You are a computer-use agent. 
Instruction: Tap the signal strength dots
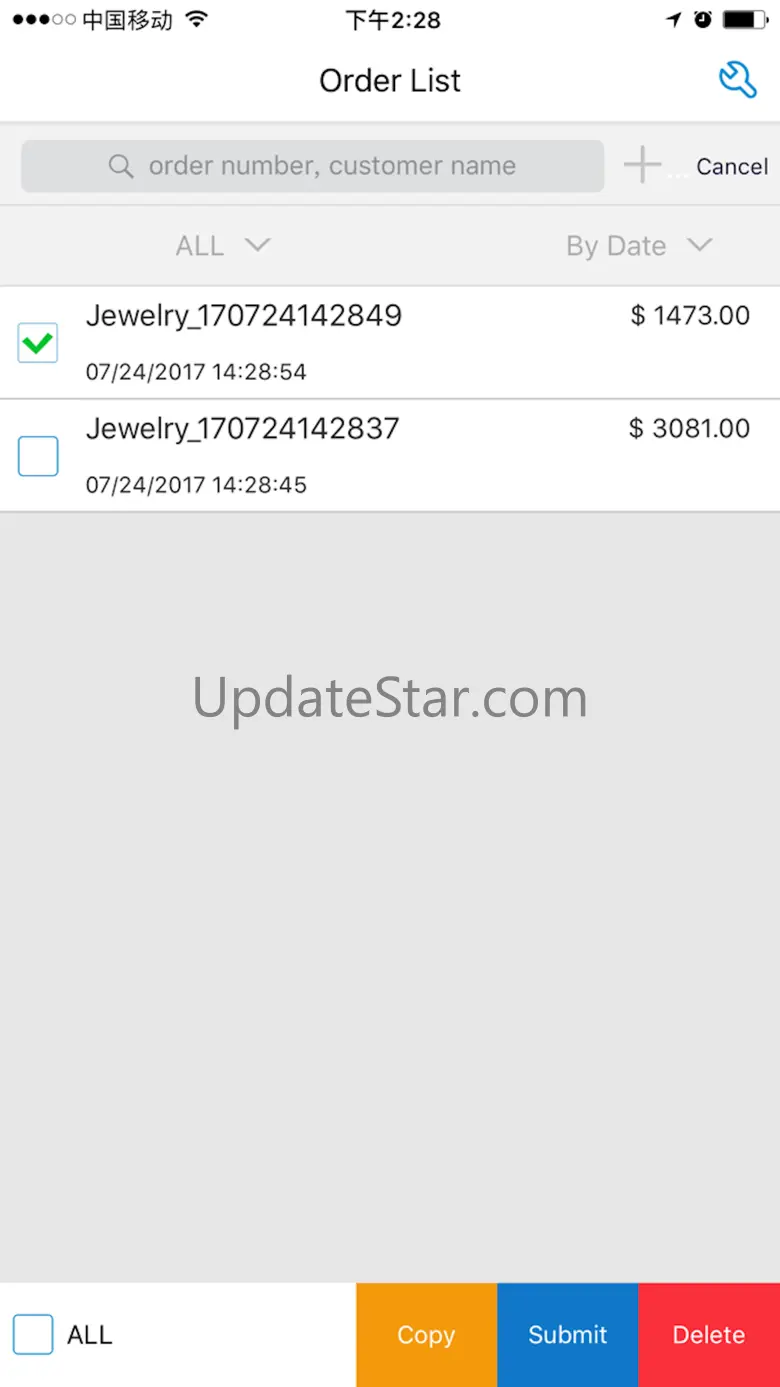[43, 19]
